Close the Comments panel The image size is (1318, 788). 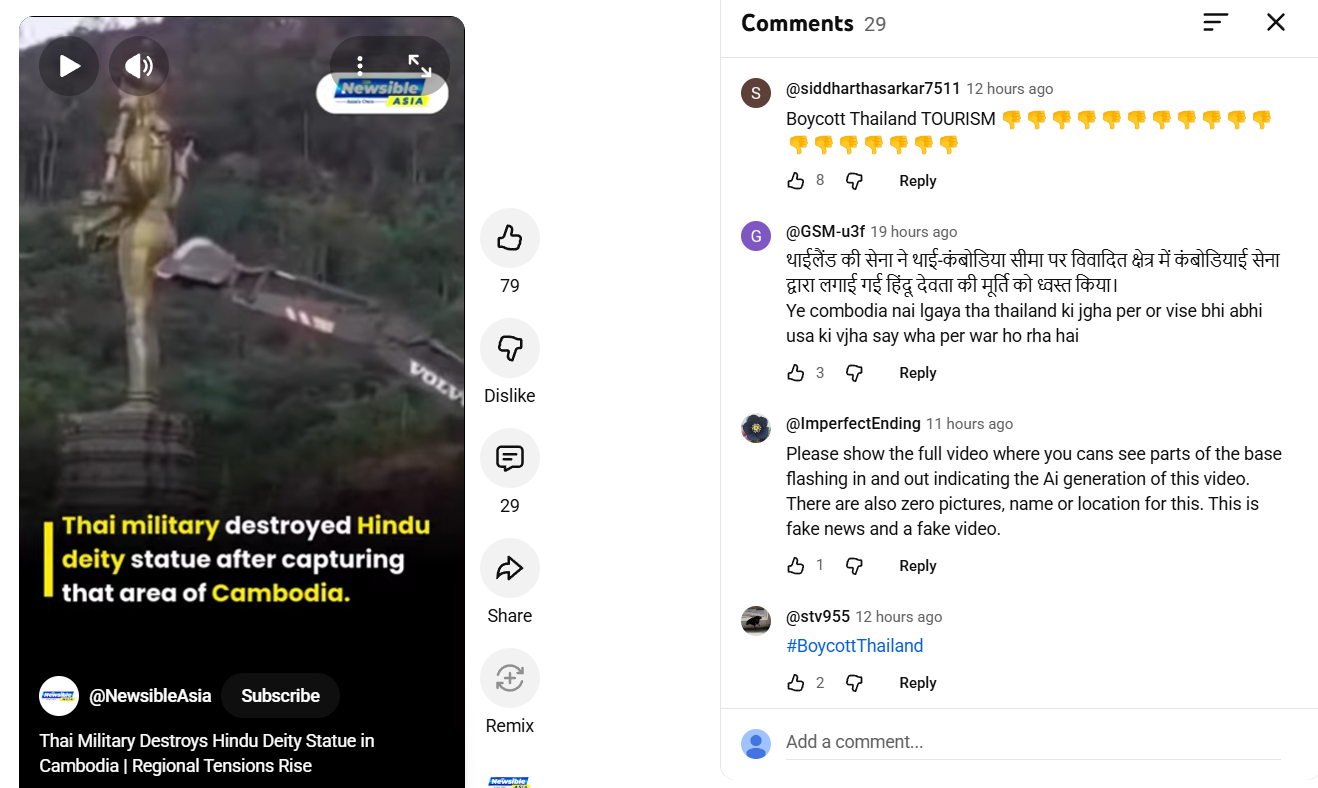[x=1276, y=22]
